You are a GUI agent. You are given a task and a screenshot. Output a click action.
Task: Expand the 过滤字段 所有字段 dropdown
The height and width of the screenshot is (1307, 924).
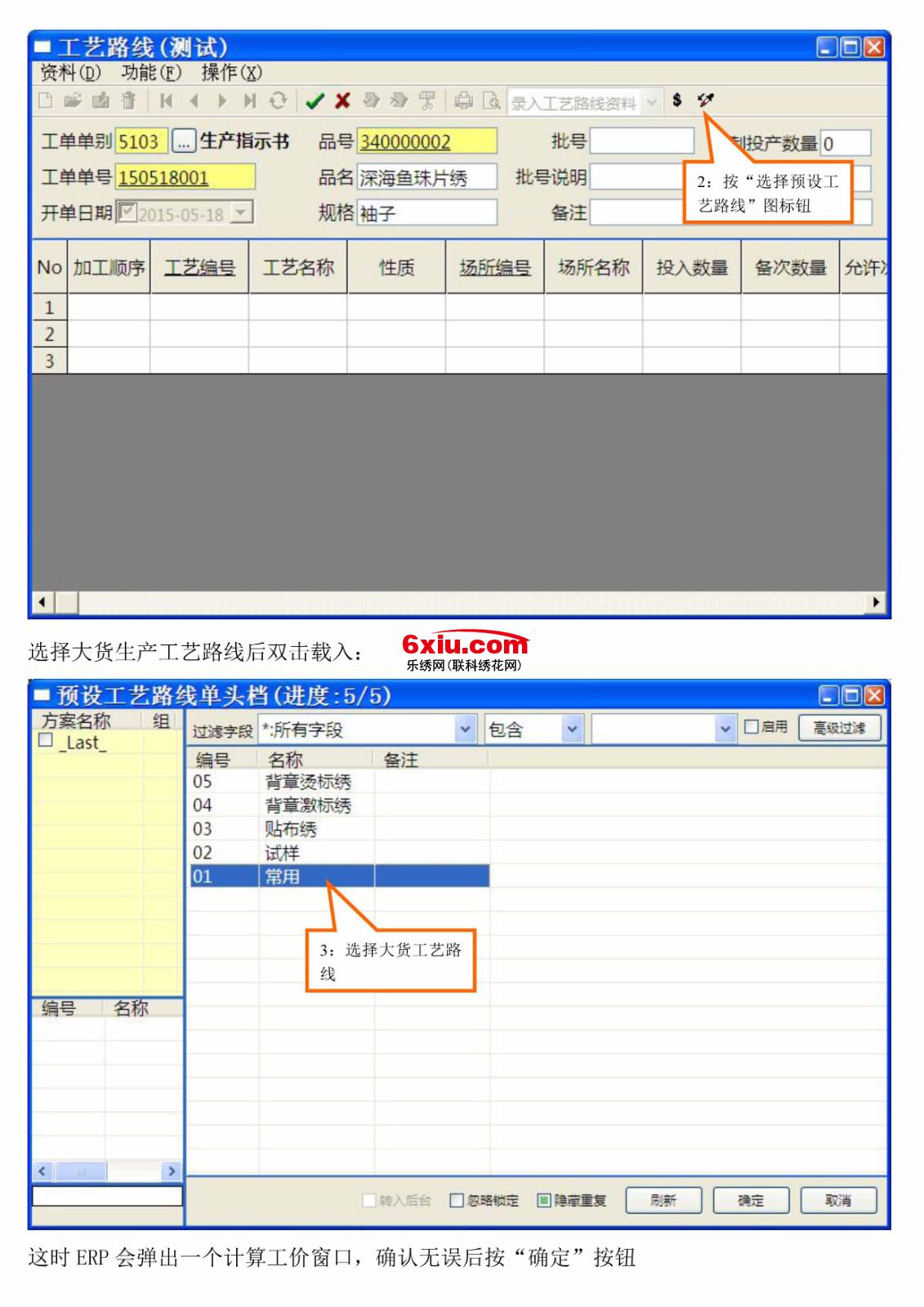[x=465, y=729]
